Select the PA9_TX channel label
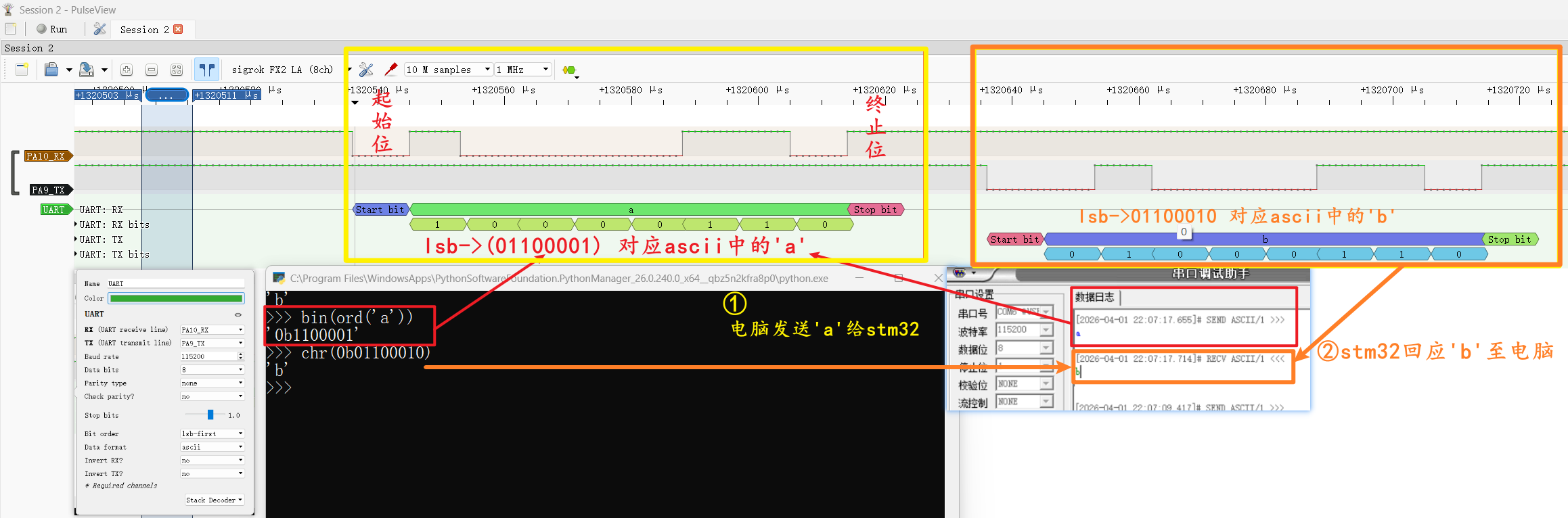This screenshot has width=1568, height=518. 50,190
